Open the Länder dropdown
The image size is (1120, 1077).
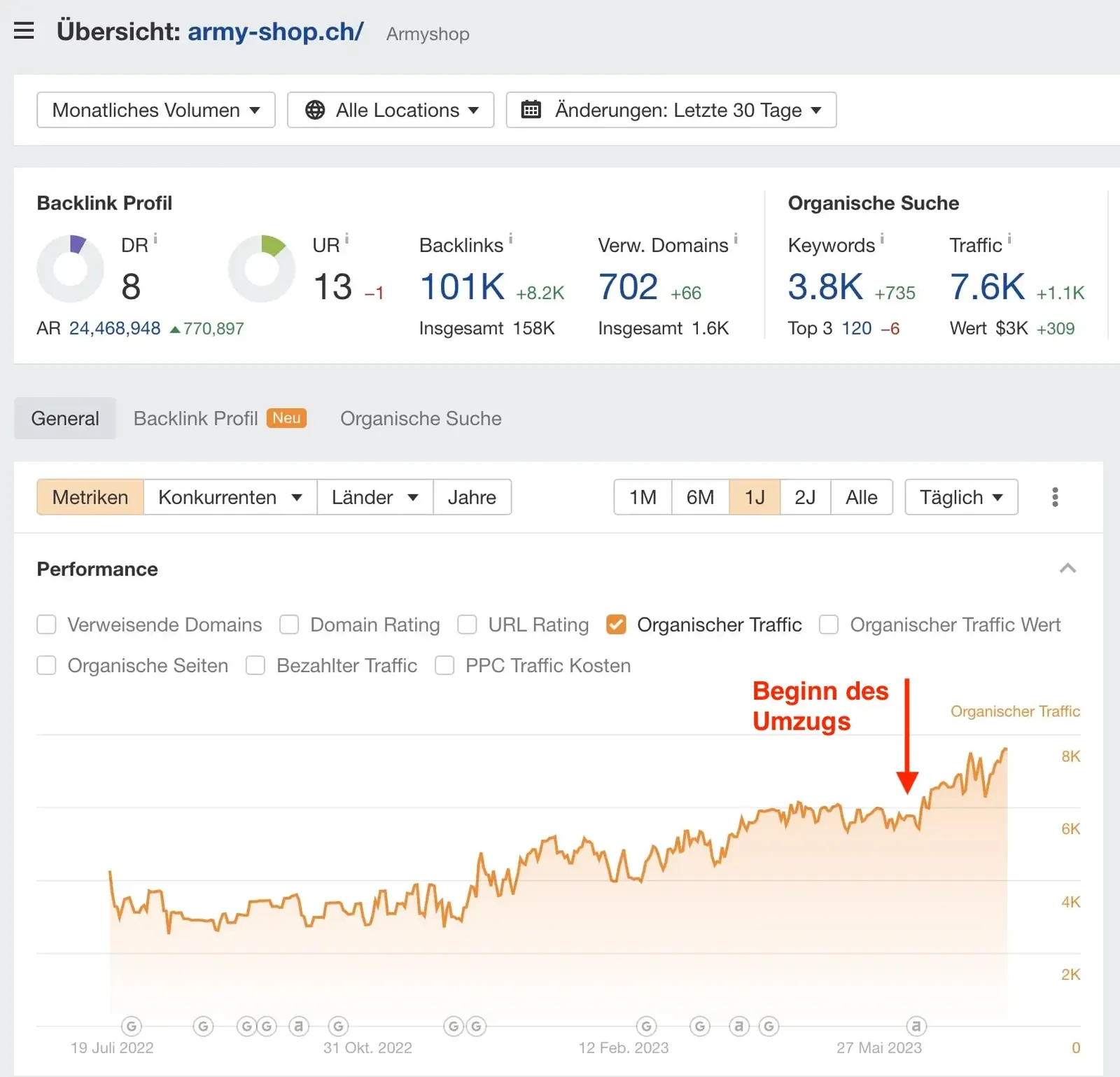[375, 497]
